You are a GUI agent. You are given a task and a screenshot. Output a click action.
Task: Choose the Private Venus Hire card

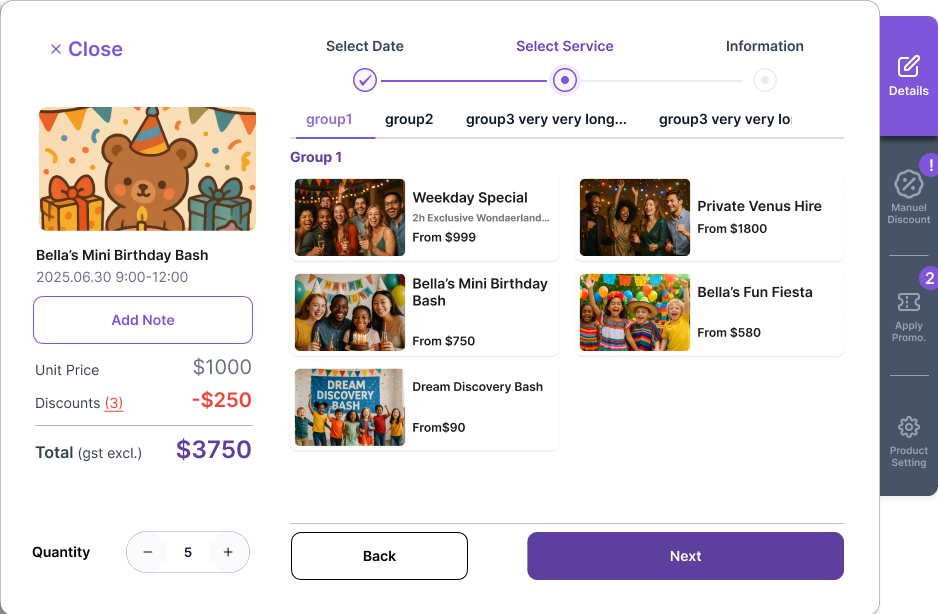(709, 217)
